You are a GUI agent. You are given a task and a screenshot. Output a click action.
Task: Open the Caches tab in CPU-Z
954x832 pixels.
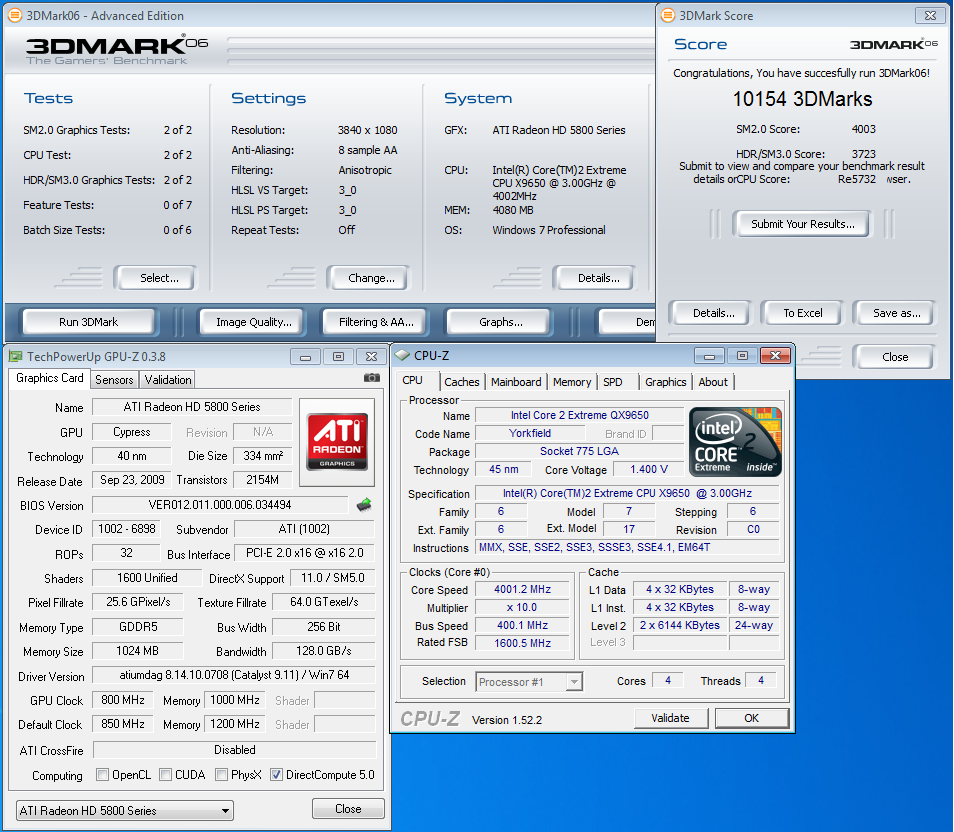coord(462,382)
